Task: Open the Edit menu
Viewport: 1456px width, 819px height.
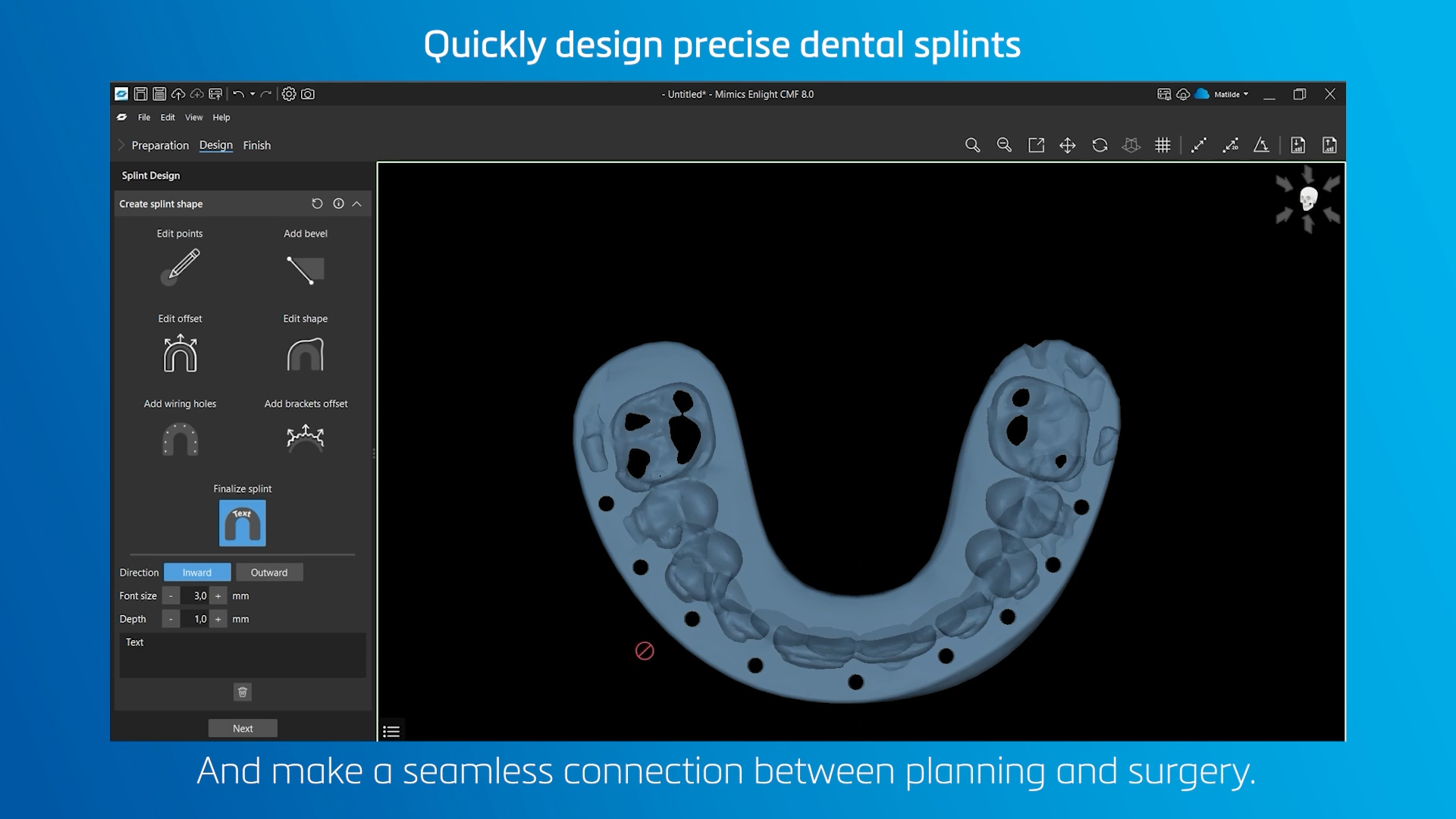Action: (x=168, y=118)
